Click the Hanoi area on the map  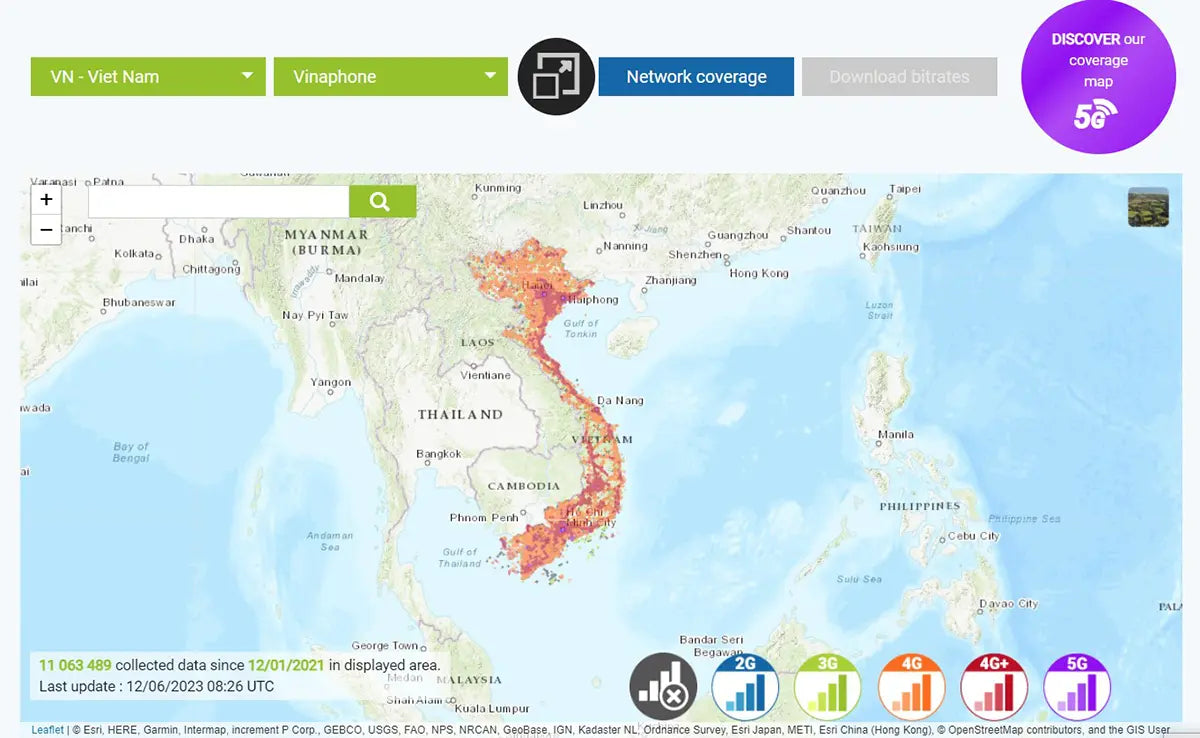pos(532,289)
